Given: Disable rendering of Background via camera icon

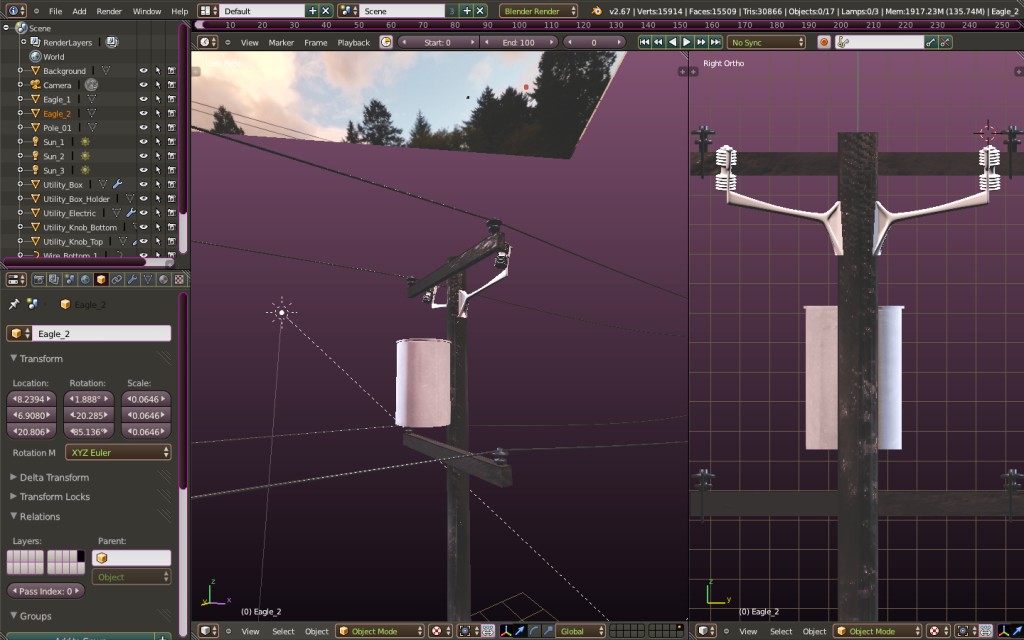Looking at the screenshot, I should point(170,71).
